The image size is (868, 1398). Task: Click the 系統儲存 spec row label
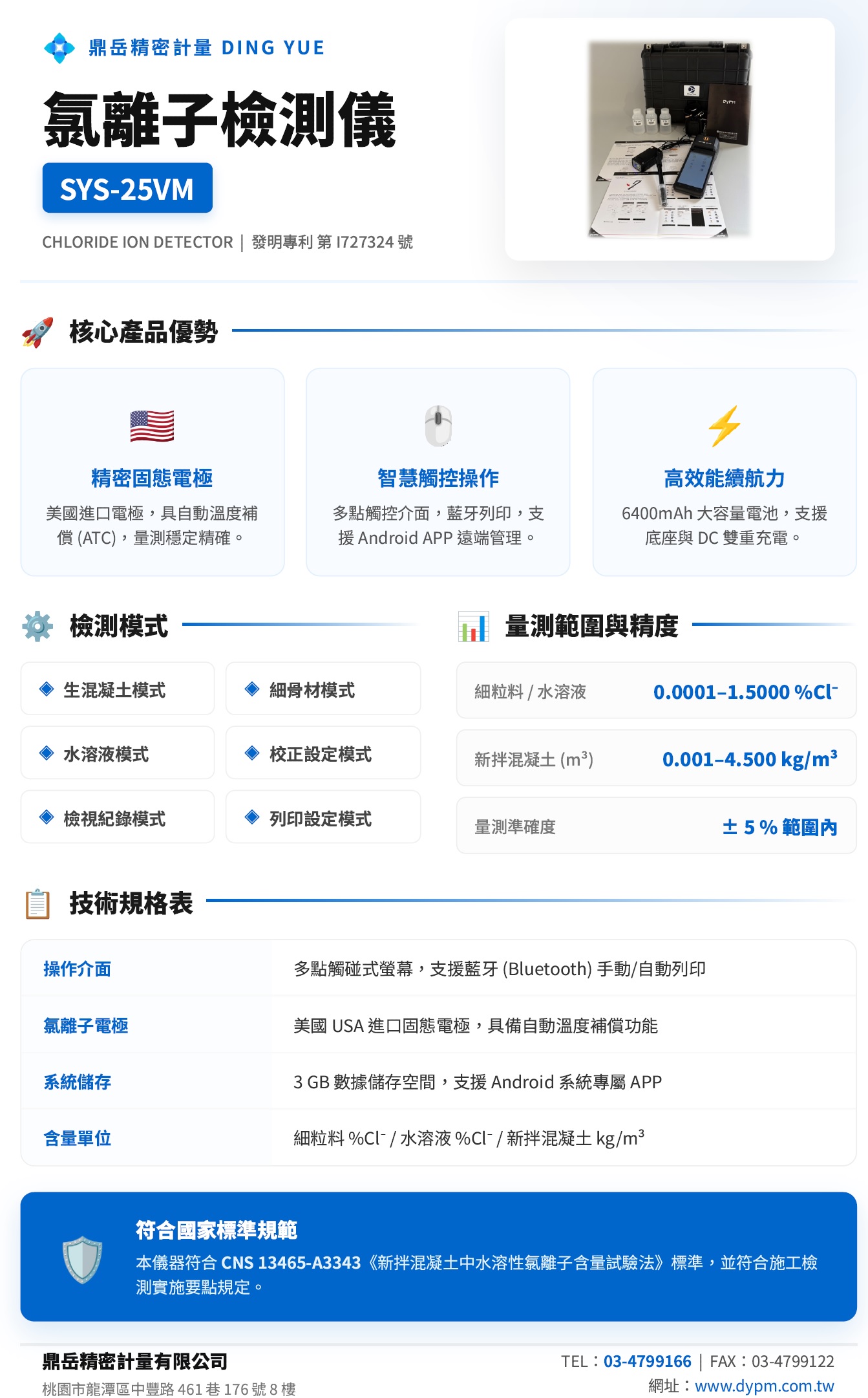click(x=77, y=1082)
